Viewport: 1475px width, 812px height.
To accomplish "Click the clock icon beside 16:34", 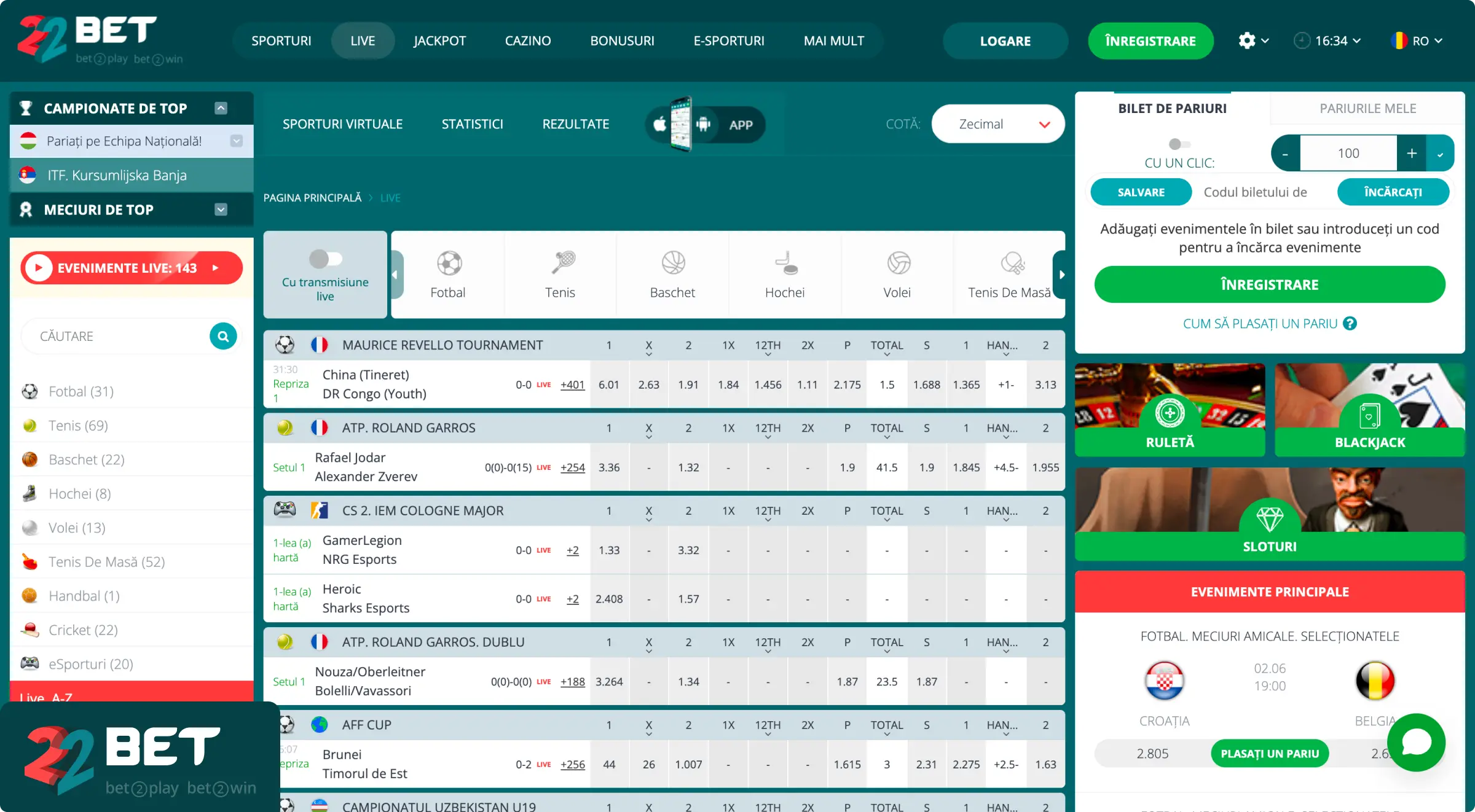I will click(1302, 41).
